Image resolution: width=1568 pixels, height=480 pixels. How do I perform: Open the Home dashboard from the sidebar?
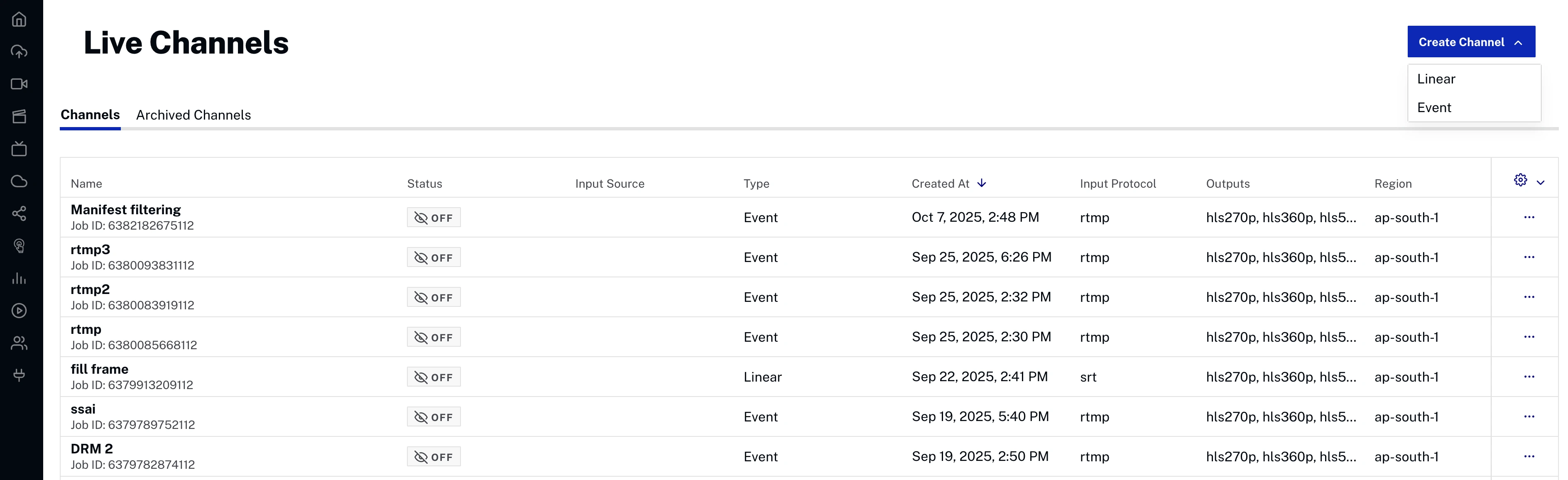20,20
